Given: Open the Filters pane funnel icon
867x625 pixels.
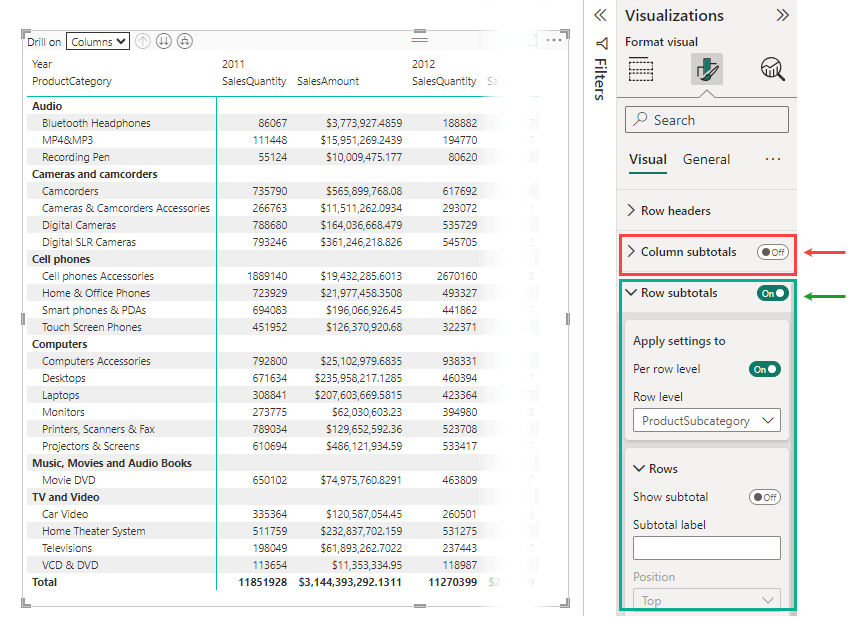Looking at the screenshot, I should click(600, 43).
